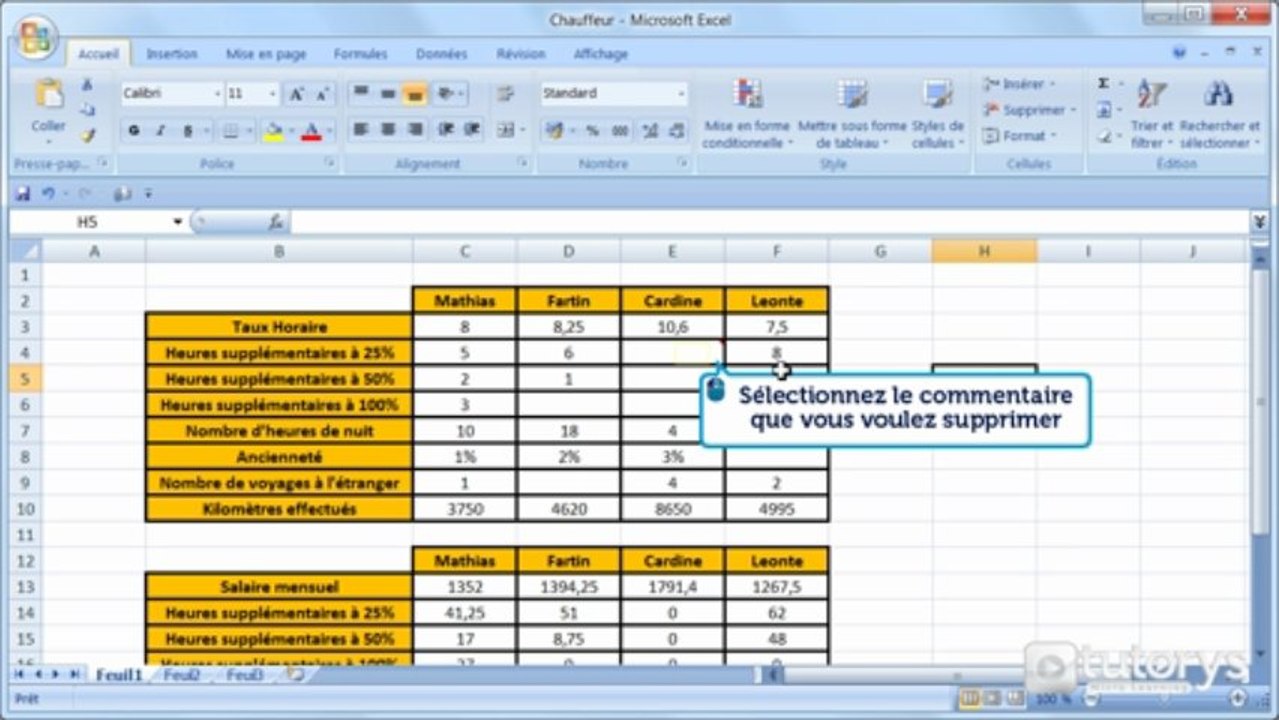Screen dimensions: 1279x720
Task: Click Rechercher et sélectionner button
Action: (1219, 113)
